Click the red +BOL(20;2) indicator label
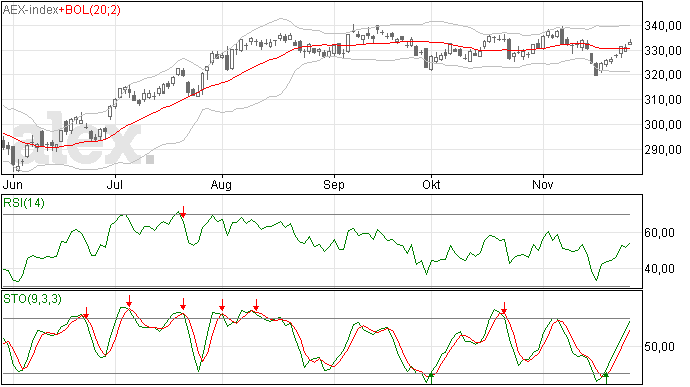 click(x=90, y=10)
